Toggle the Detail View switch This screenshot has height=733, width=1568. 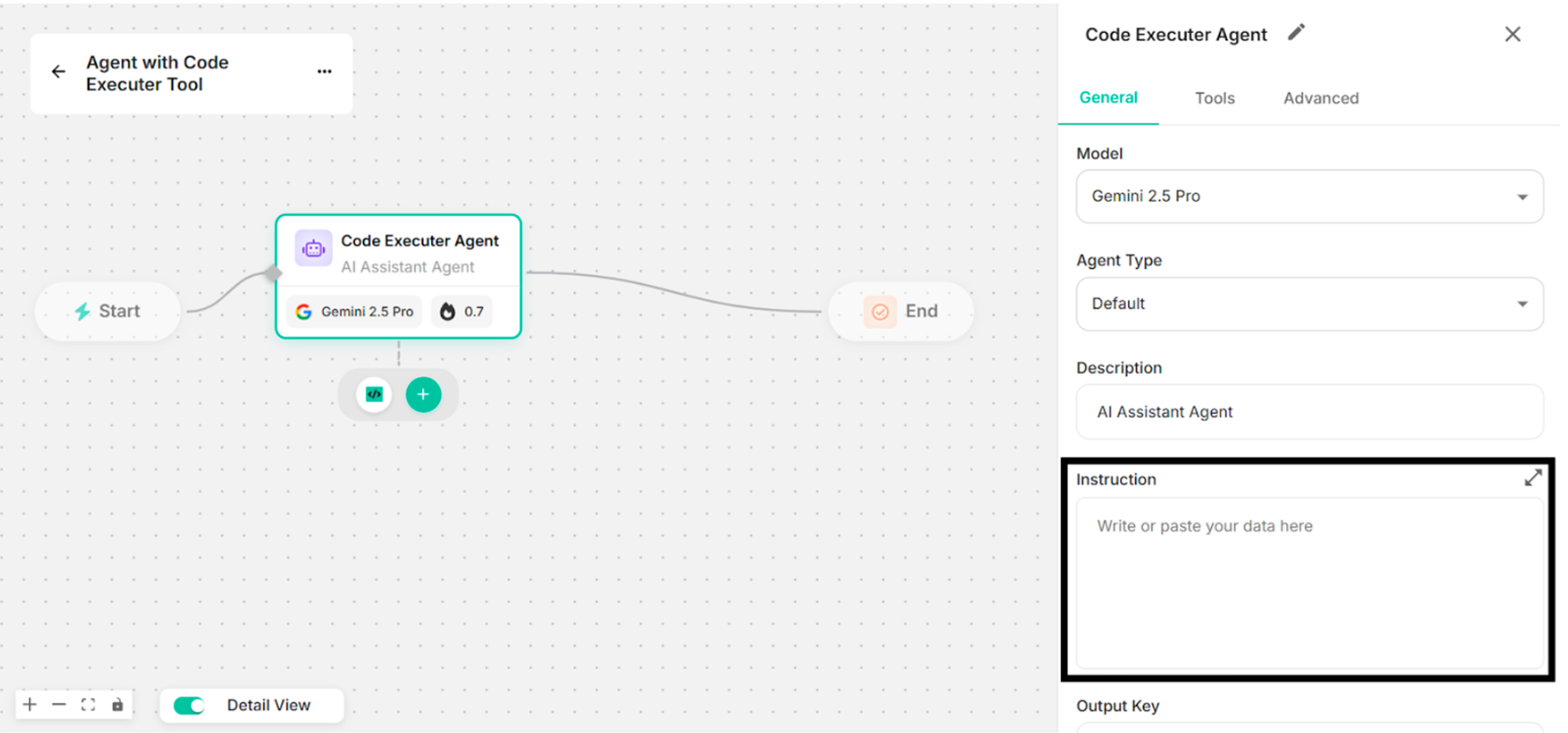[189, 706]
